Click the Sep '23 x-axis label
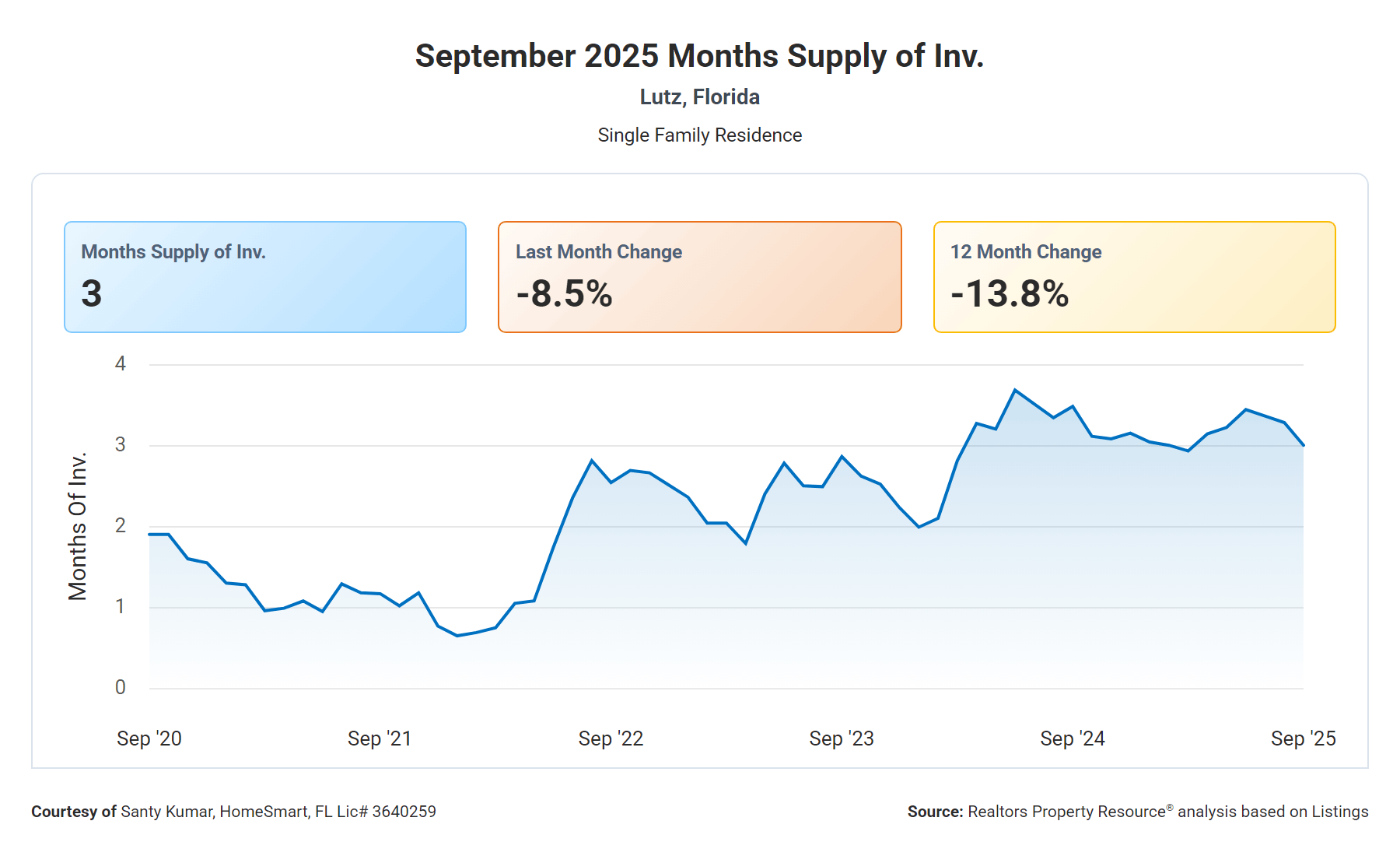This screenshot has height=856, width=1400. [x=842, y=738]
